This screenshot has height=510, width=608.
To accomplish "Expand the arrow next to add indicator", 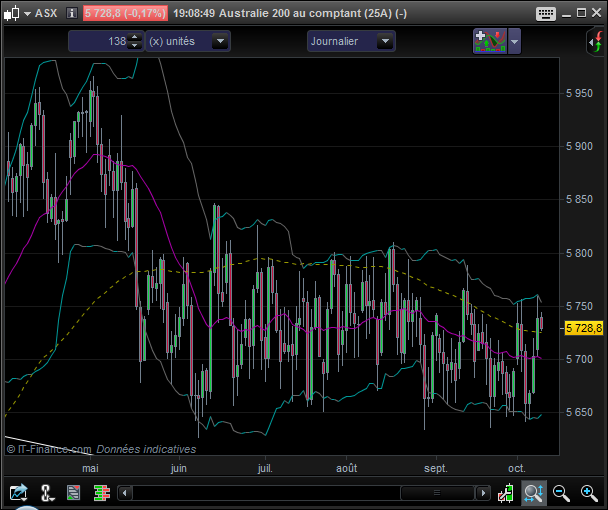I will 514,41.
